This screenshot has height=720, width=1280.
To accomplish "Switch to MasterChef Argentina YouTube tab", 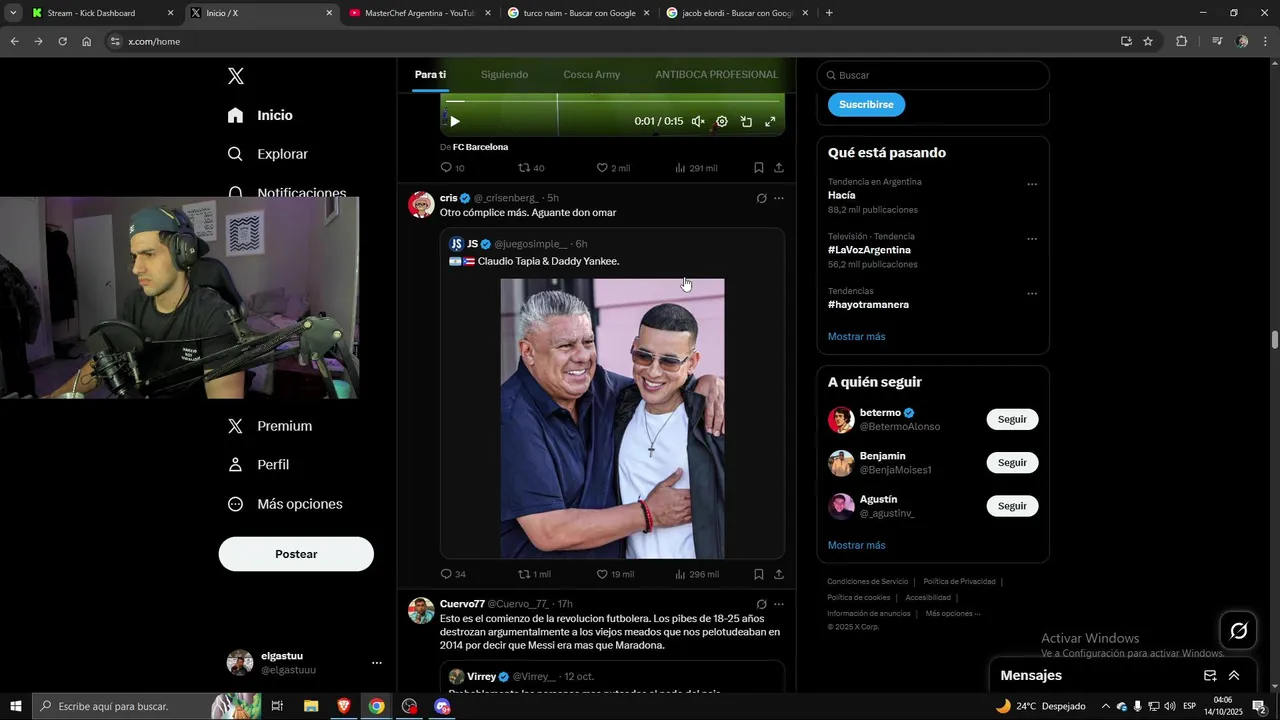I will tap(420, 13).
